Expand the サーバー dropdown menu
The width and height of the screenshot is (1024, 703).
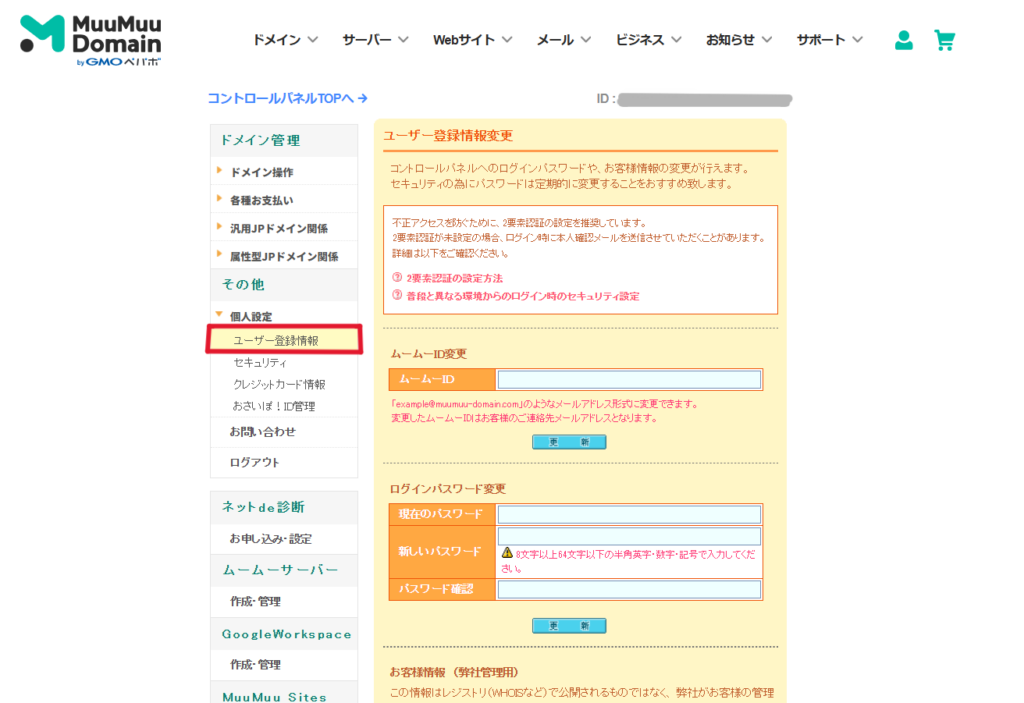(x=375, y=40)
